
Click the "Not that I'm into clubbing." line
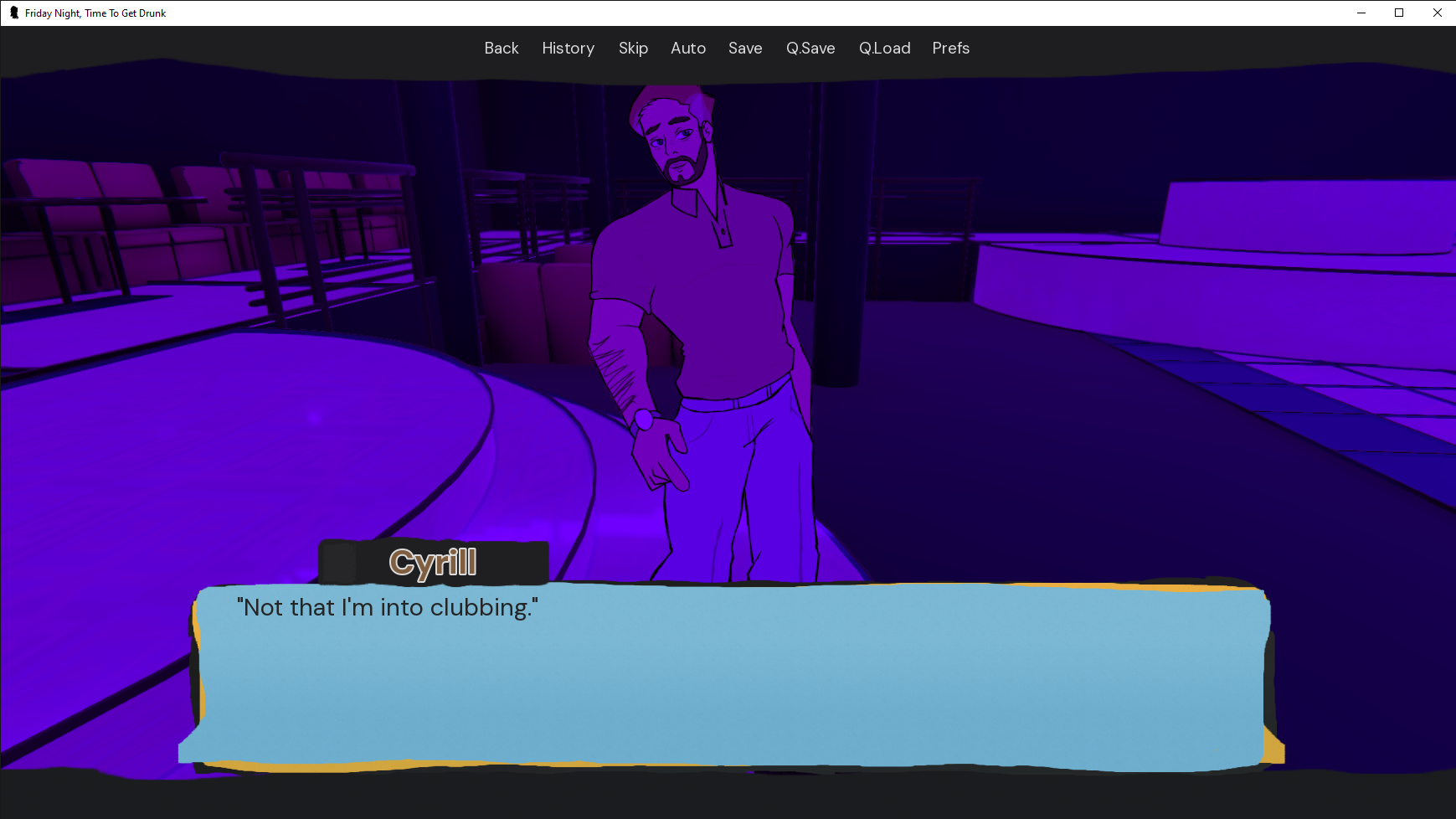388,607
